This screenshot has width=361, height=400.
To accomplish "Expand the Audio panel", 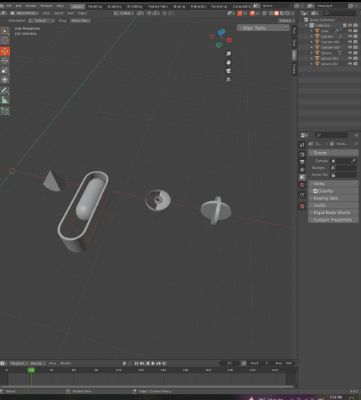I will point(333,205).
